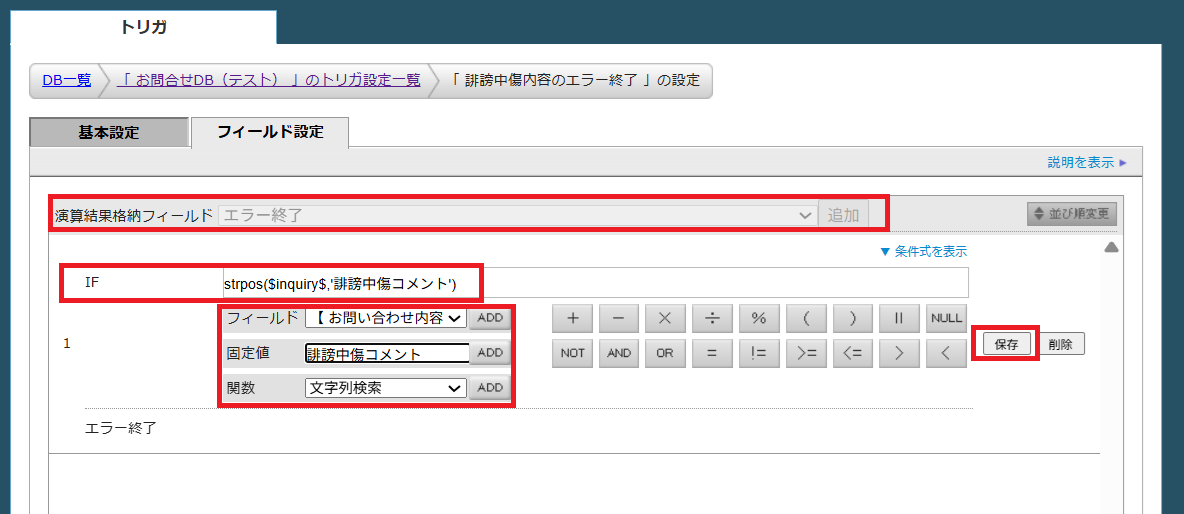
Task: Click the NOT operator button
Action: pyautogui.click(x=572, y=353)
